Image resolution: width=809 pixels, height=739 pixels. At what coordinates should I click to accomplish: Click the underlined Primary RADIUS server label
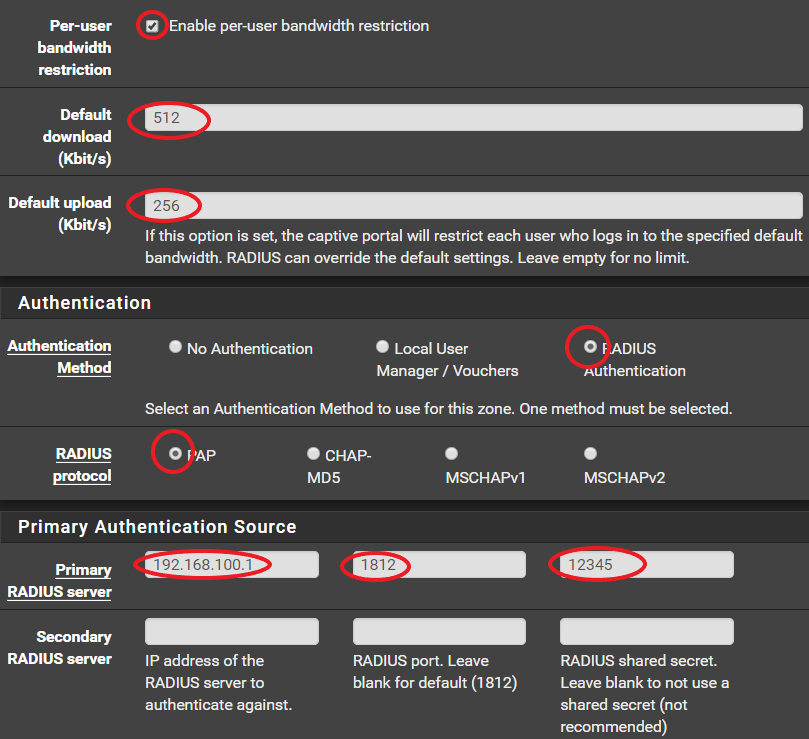click(x=60, y=580)
